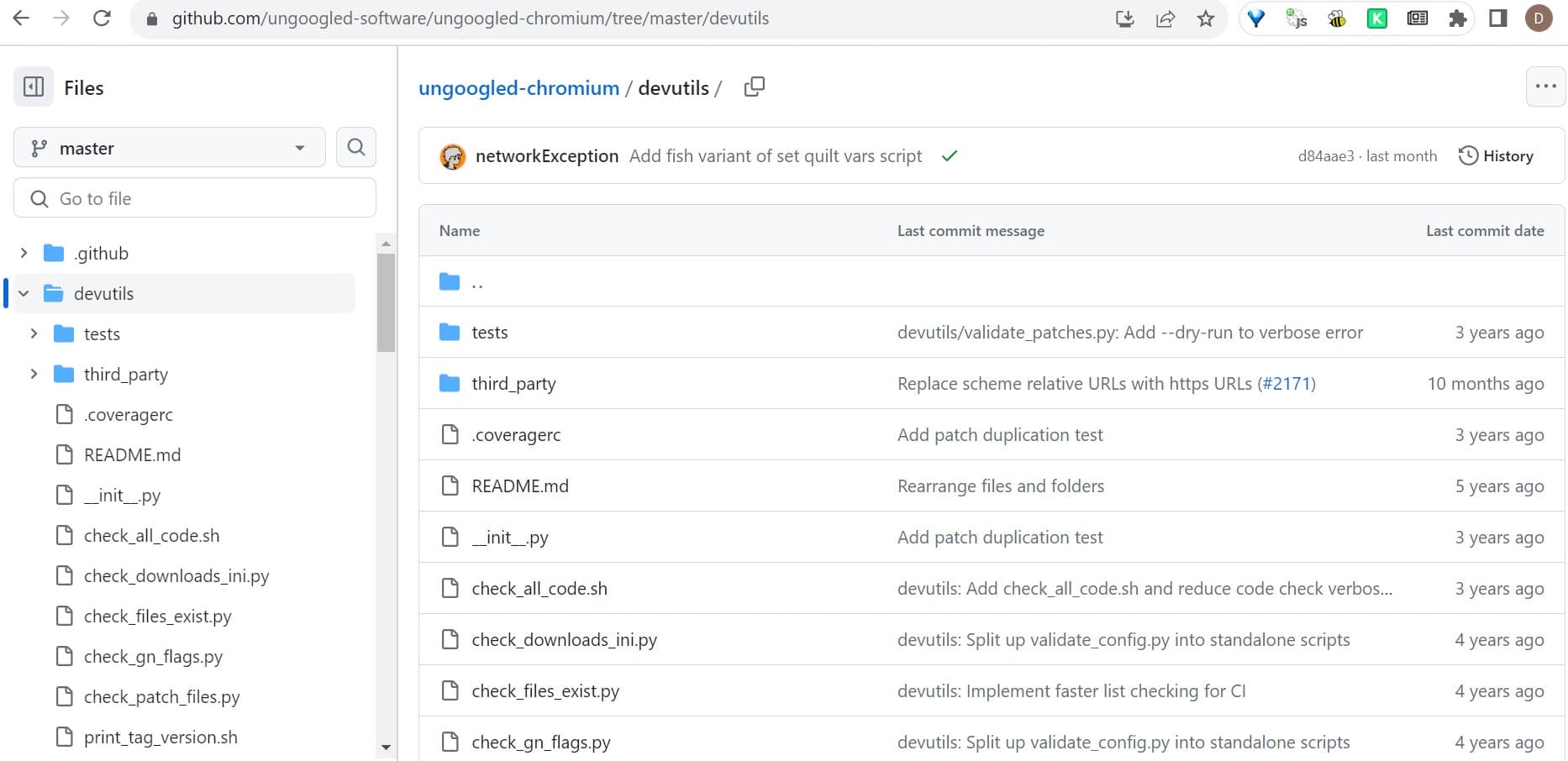Open check_gn_flags.py in the file tree
1568x761 pixels.
pos(153,656)
